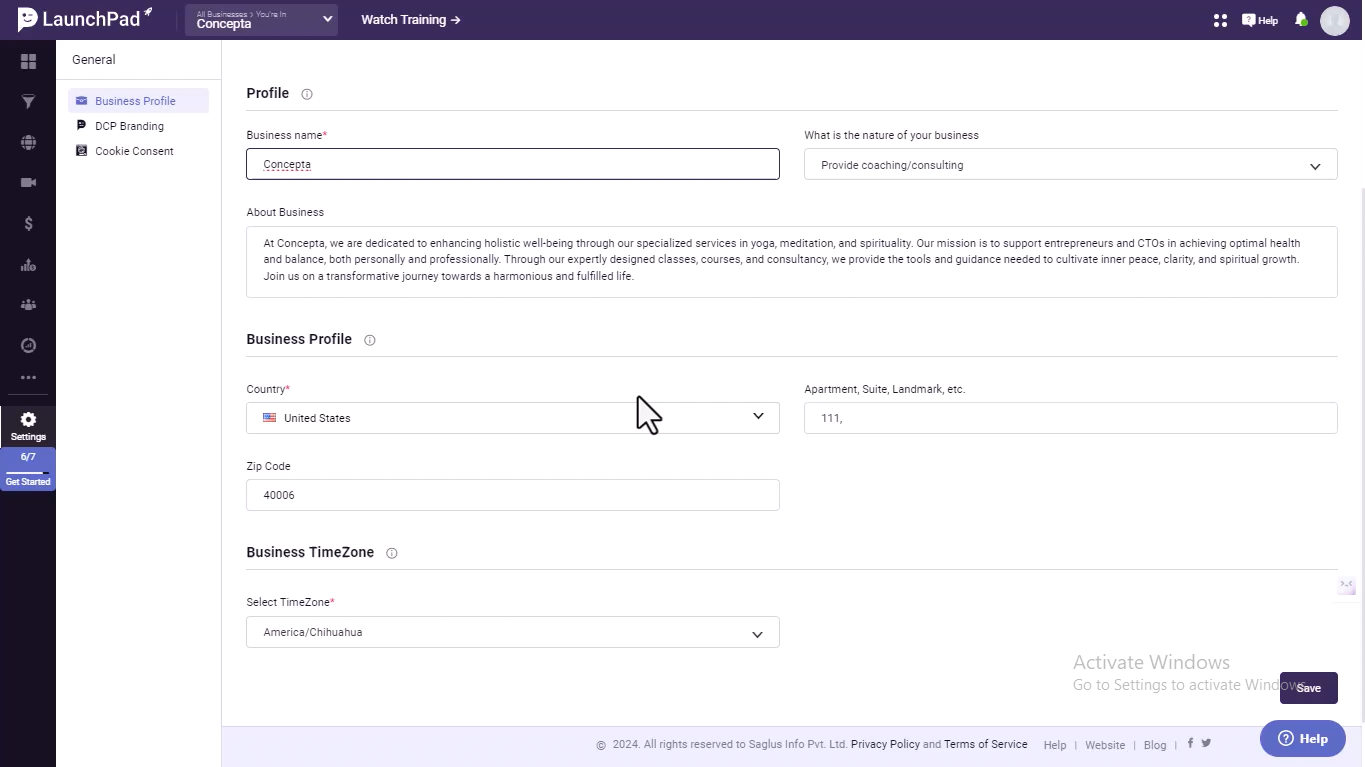1365x767 pixels.
Task: Click the Twitter icon in footer
Action: tap(1206, 743)
